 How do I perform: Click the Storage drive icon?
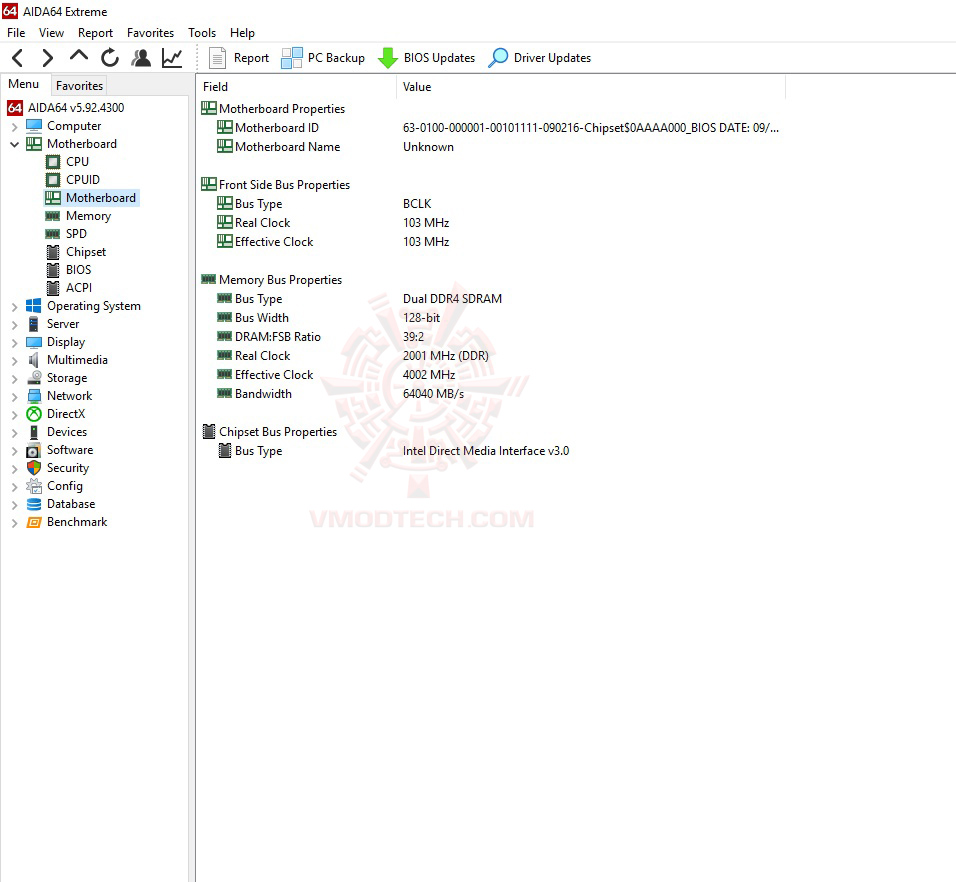34,378
